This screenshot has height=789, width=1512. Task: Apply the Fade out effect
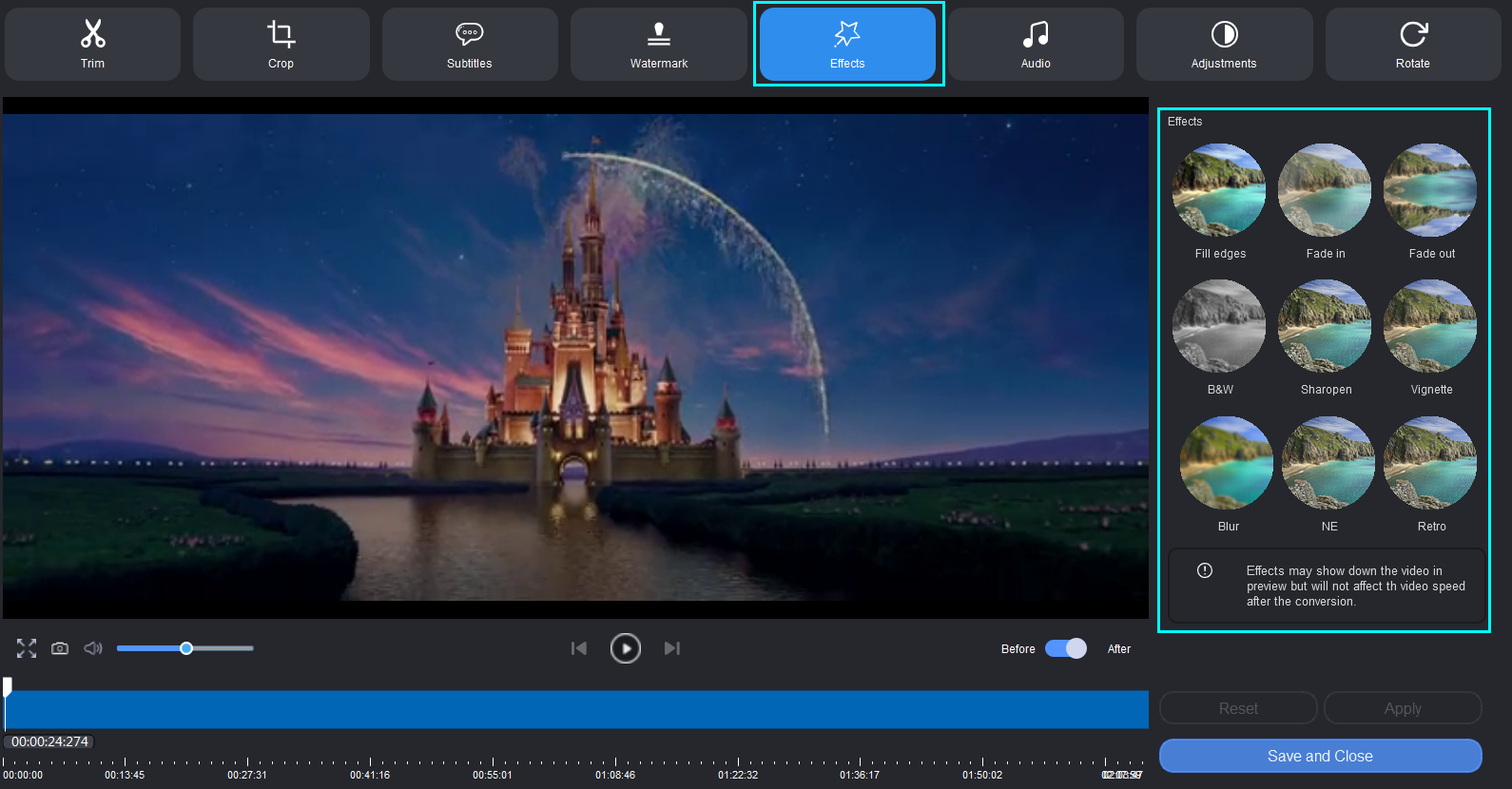coord(1430,190)
